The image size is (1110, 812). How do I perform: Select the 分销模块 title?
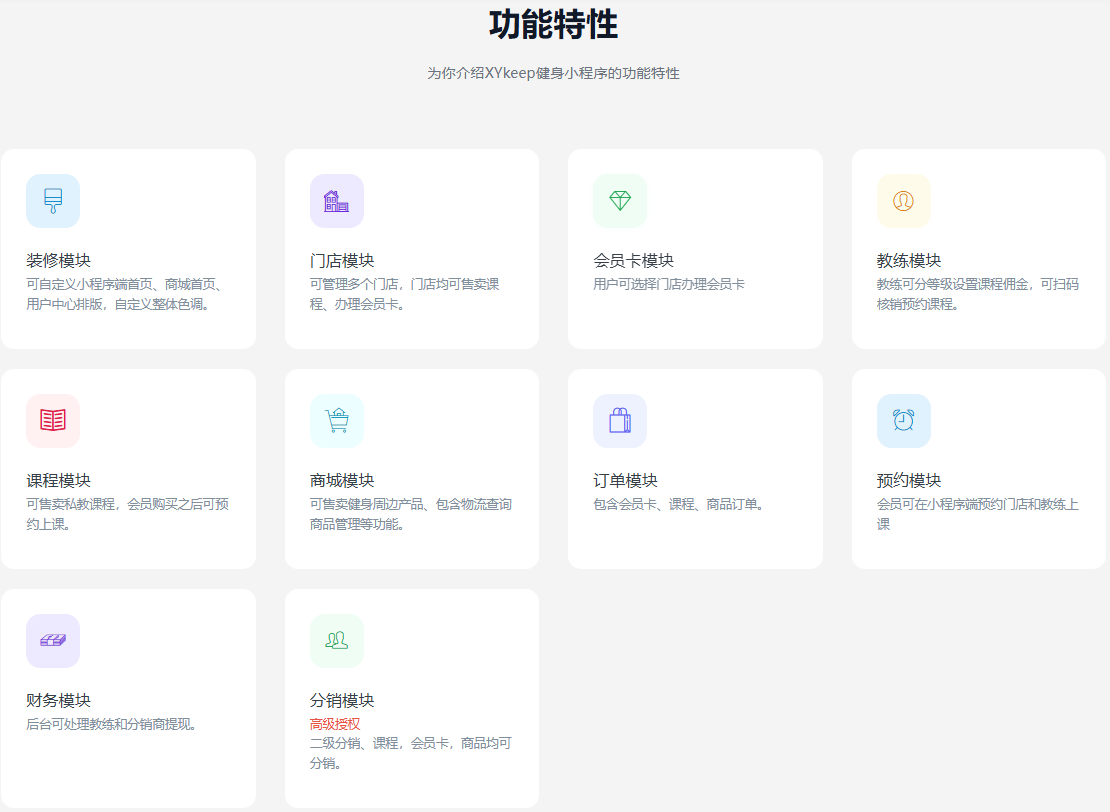click(342, 700)
